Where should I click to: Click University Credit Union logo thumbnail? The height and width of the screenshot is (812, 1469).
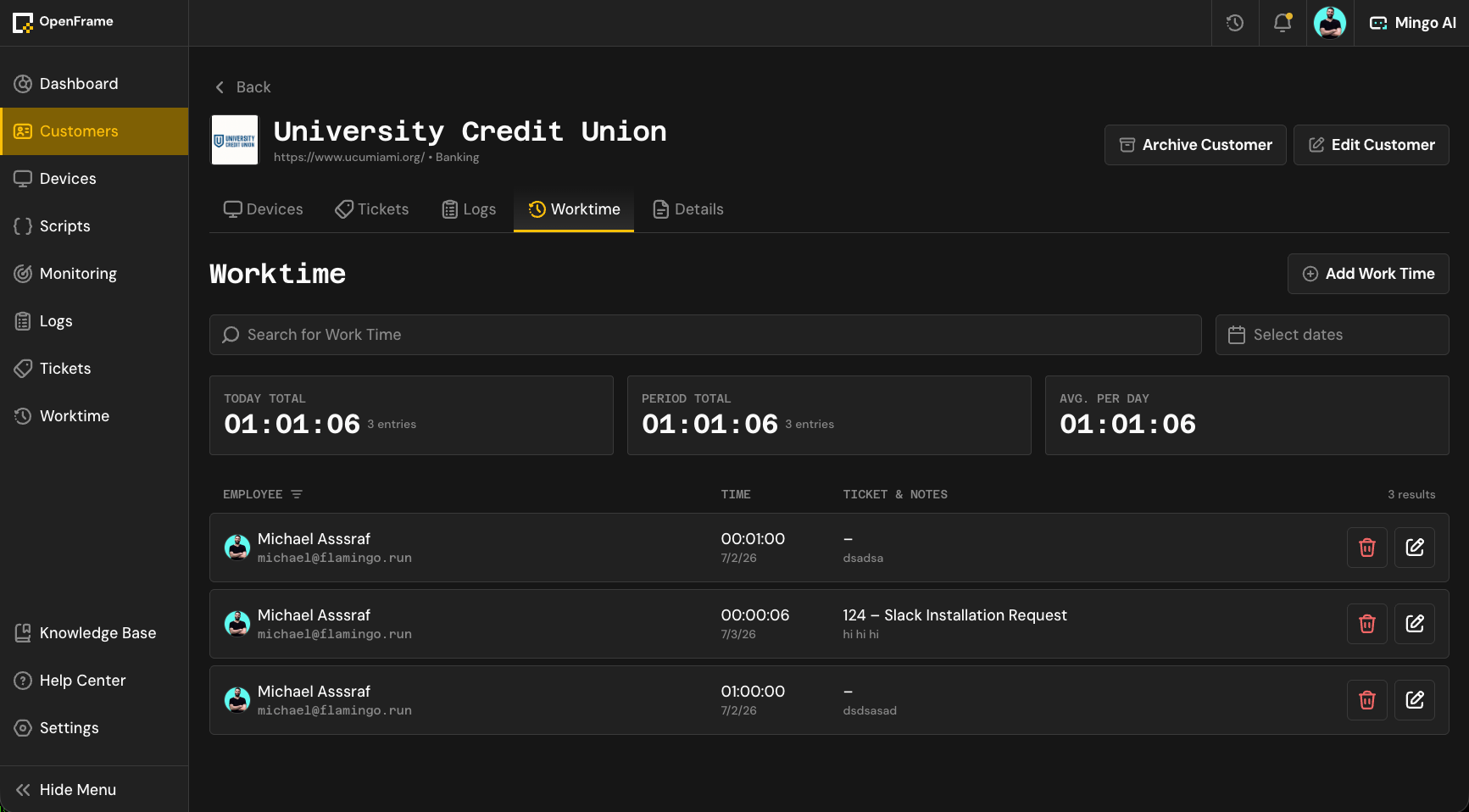click(x=235, y=140)
